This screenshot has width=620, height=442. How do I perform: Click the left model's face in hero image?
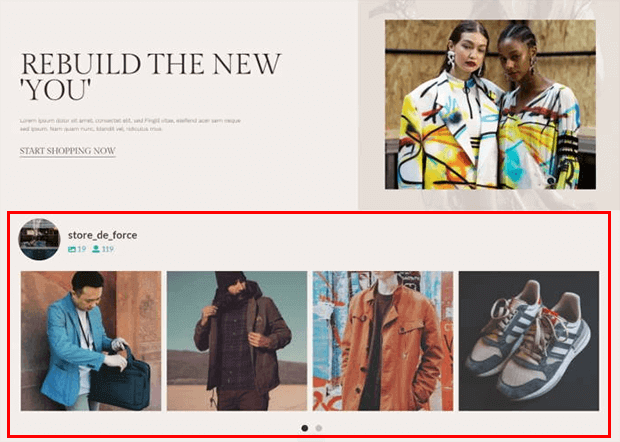(465, 51)
